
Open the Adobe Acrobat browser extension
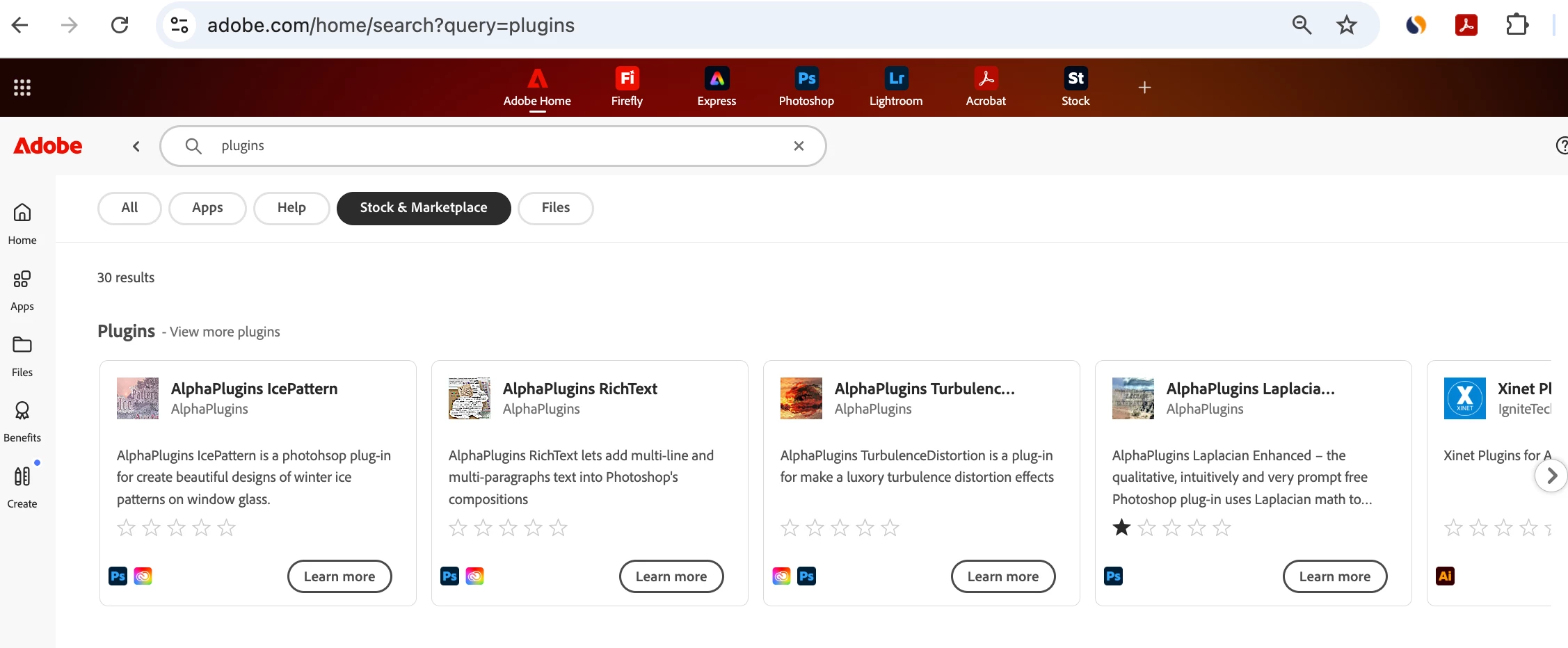(1466, 26)
